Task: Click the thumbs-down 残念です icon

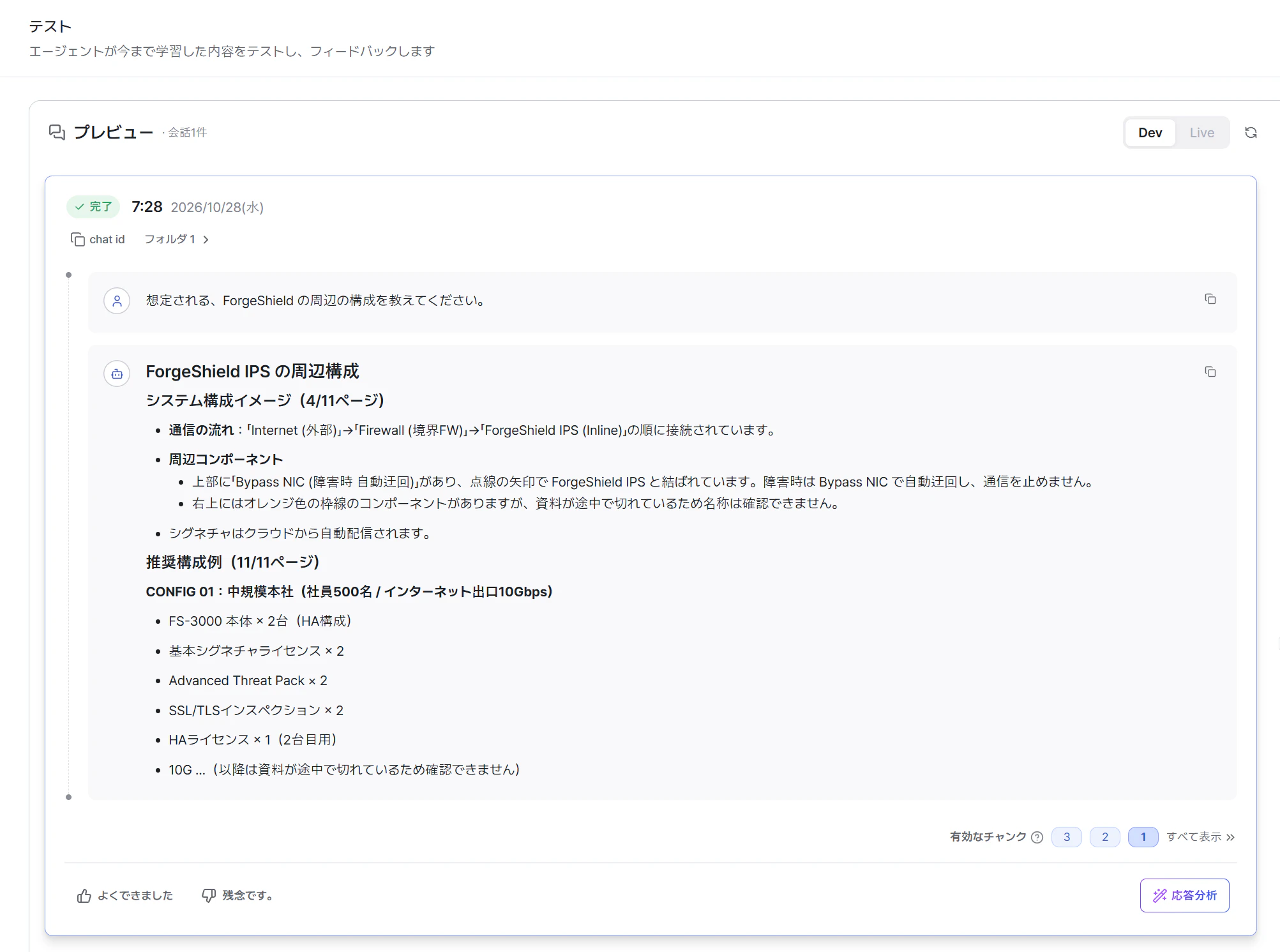Action: coord(209,896)
